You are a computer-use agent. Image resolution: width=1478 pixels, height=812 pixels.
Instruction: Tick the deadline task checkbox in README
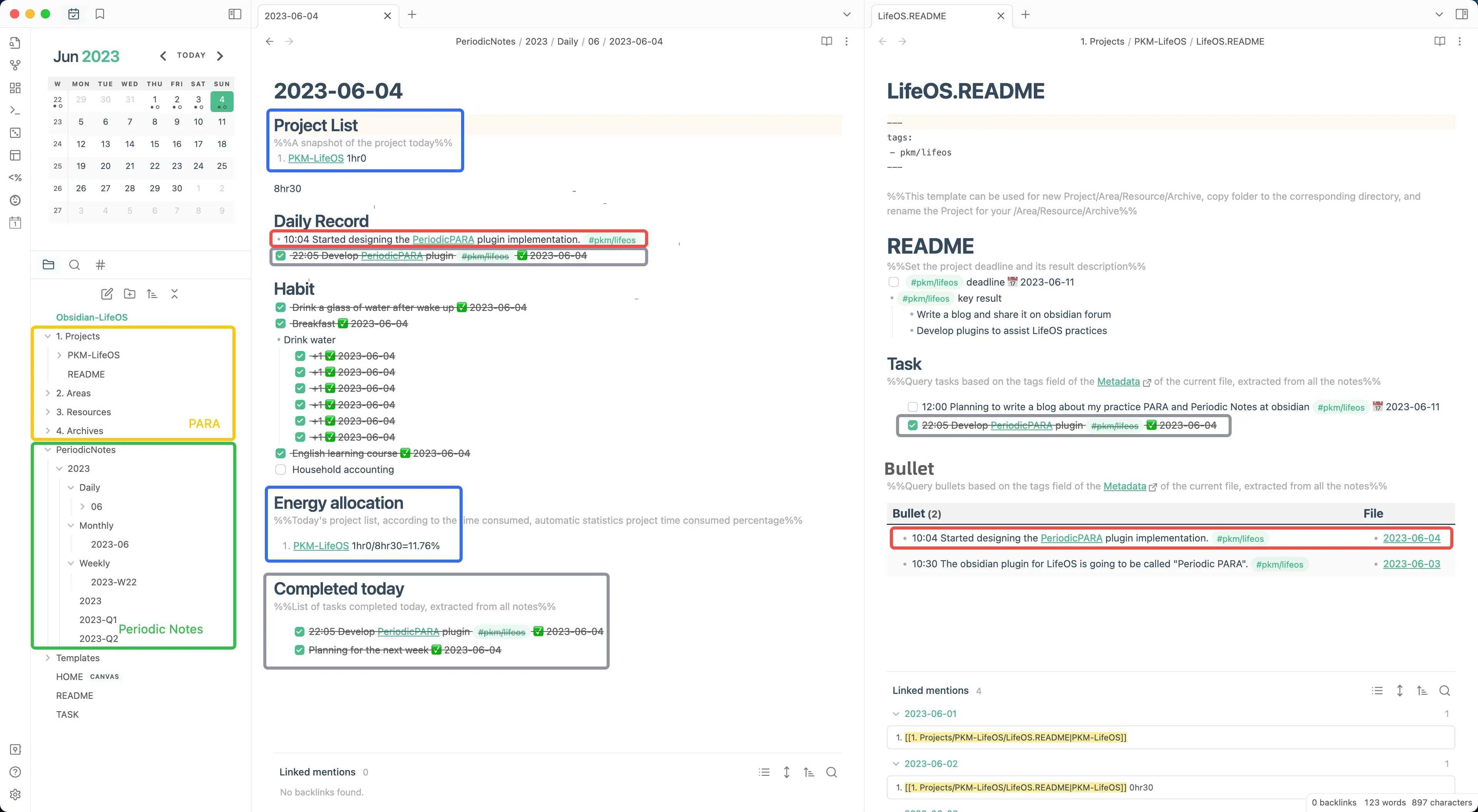[893, 282]
